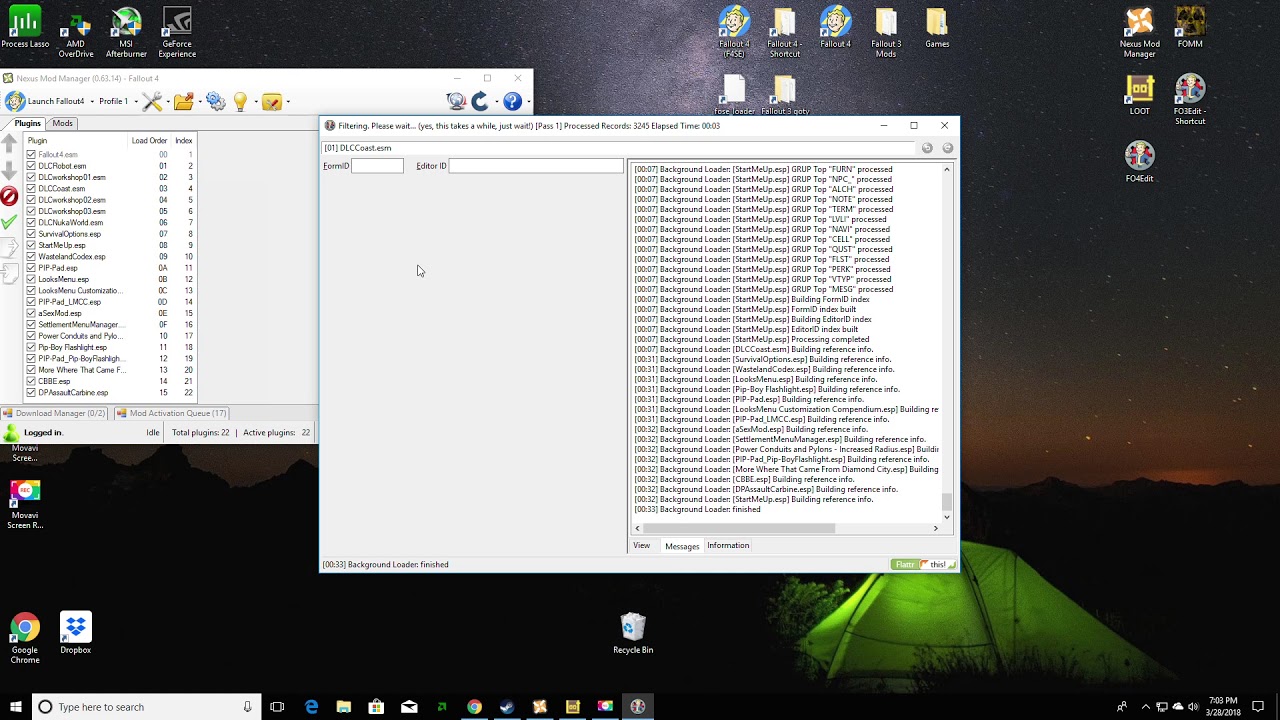Screen dimensions: 1280x720
Task: Open GeForce Experience desktop icon
Action: coord(177,33)
